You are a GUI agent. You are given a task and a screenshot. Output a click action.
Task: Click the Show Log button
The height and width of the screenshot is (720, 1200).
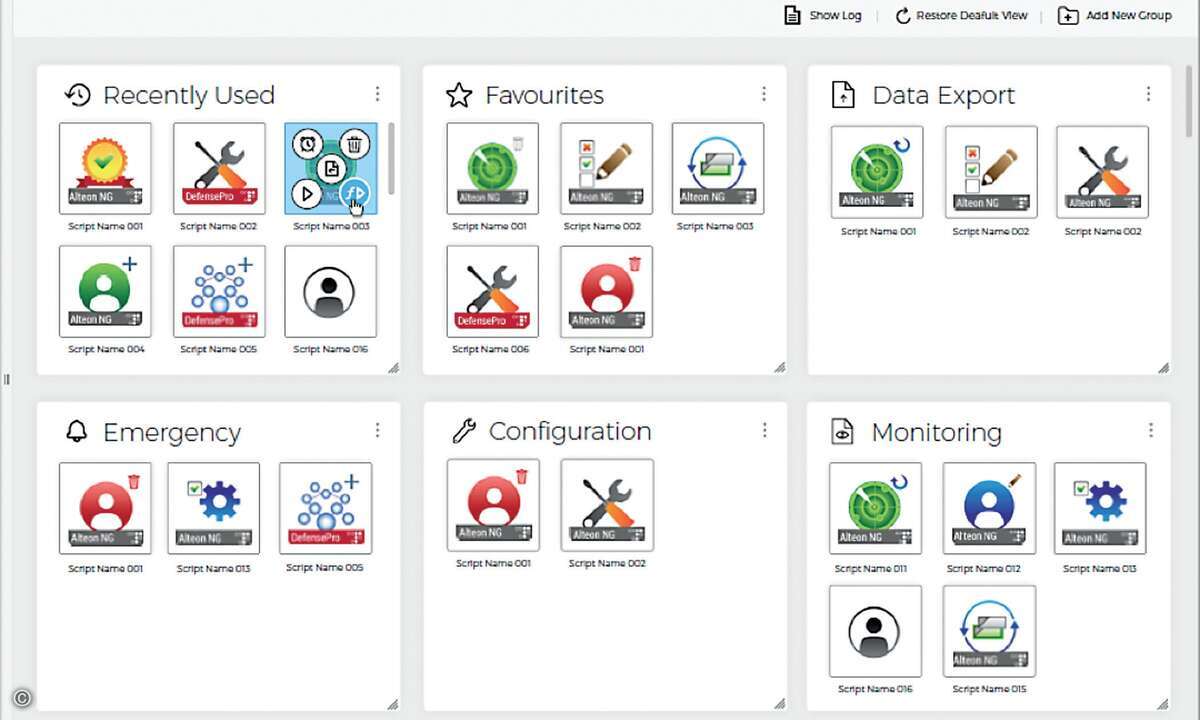tap(823, 15)
